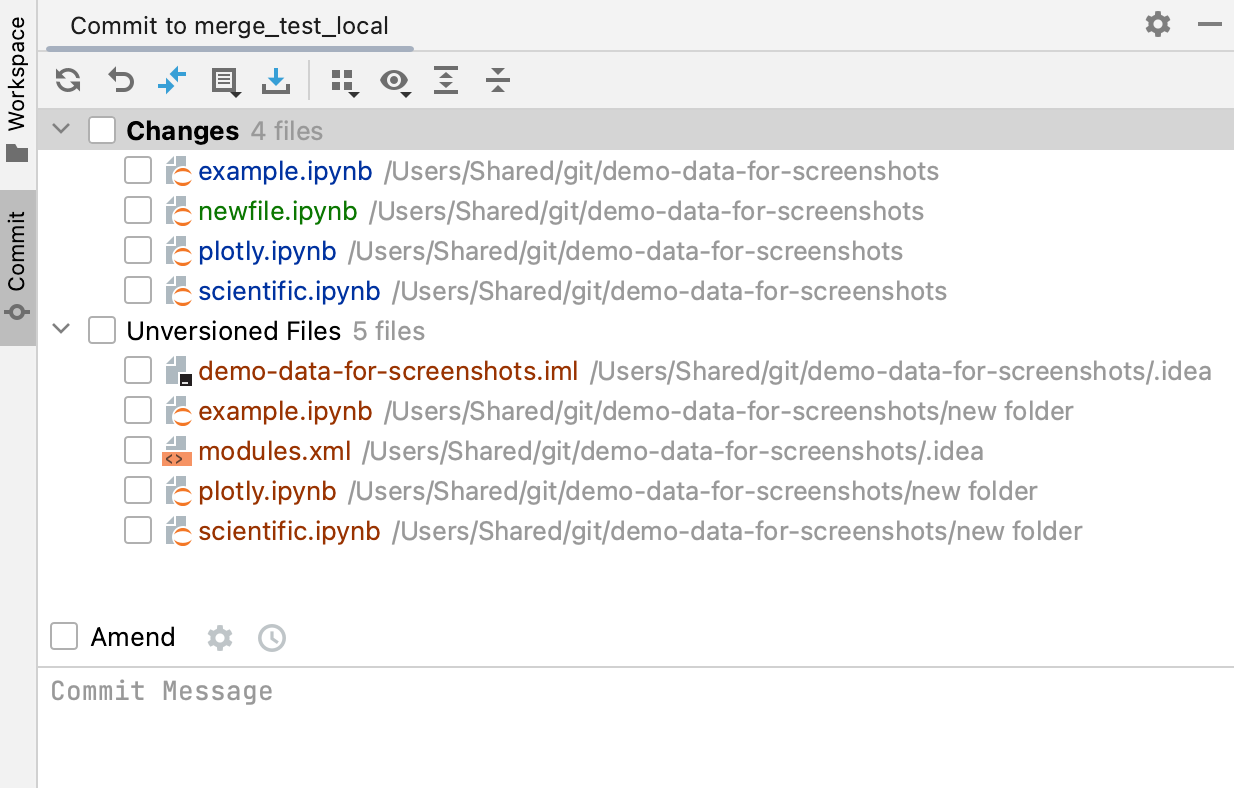The width and height of the screenshot is (1234, 788).
Task: Refresh the changes list
Action: 67,80
